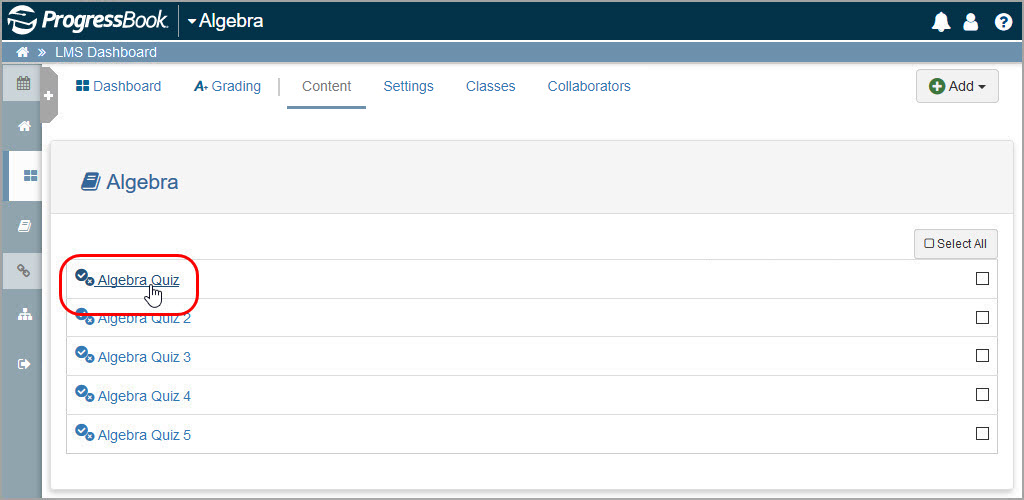
Task: Open the calendar icon in sidebar
Action: click(x=24, y=83)
